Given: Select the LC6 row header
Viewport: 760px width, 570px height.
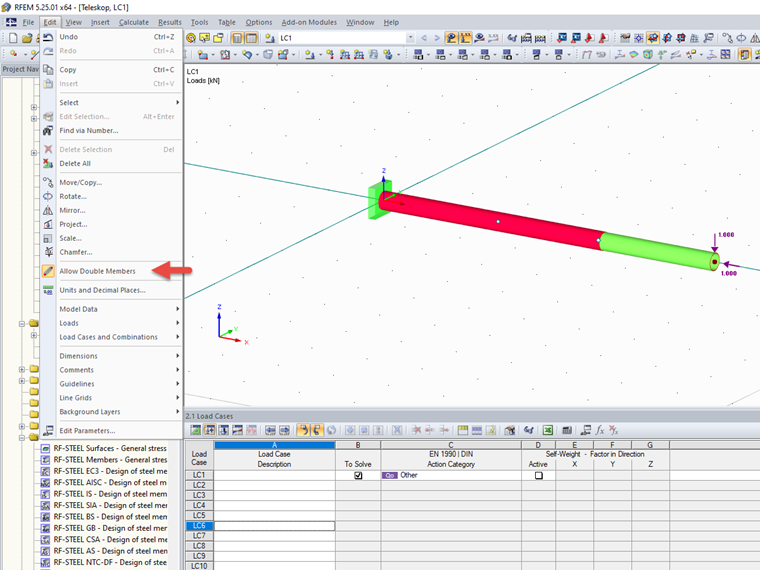Looking at the screenshot, I should [199, 526].
